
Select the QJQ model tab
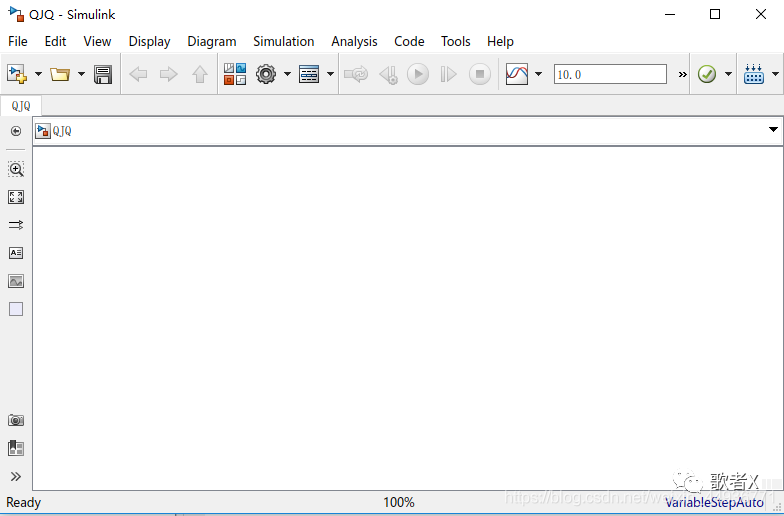pos(21,106)
